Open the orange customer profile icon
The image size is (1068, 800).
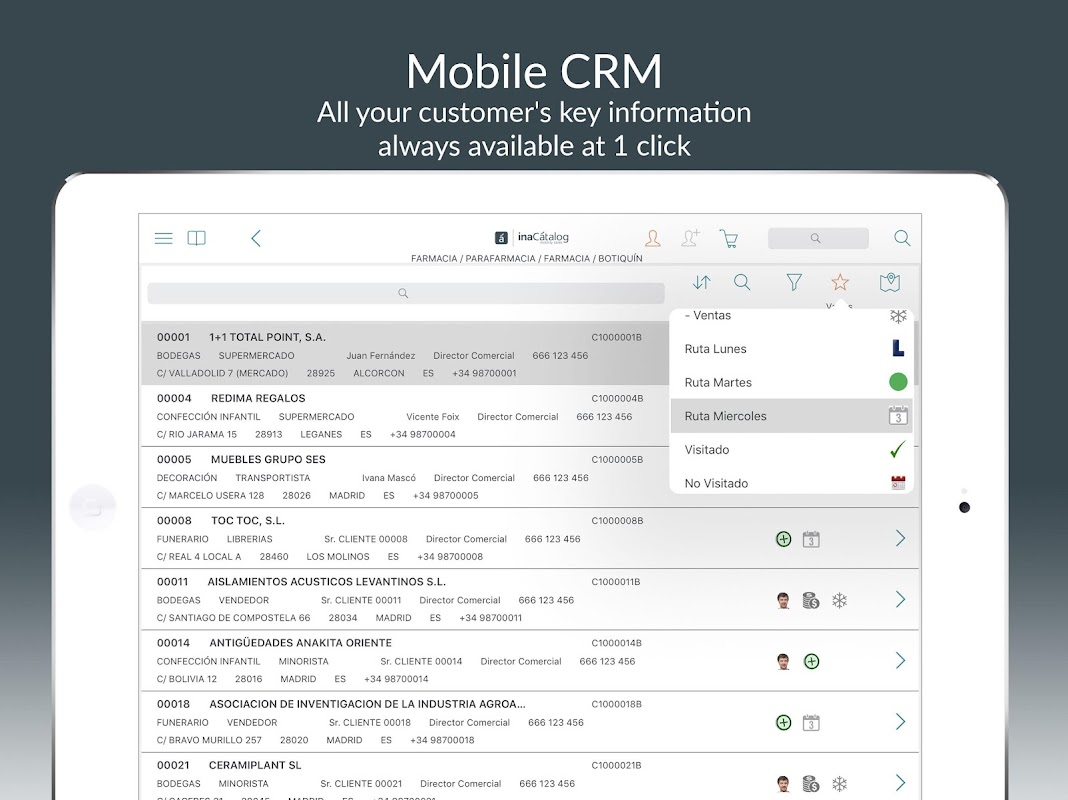[x=653, y=238]
